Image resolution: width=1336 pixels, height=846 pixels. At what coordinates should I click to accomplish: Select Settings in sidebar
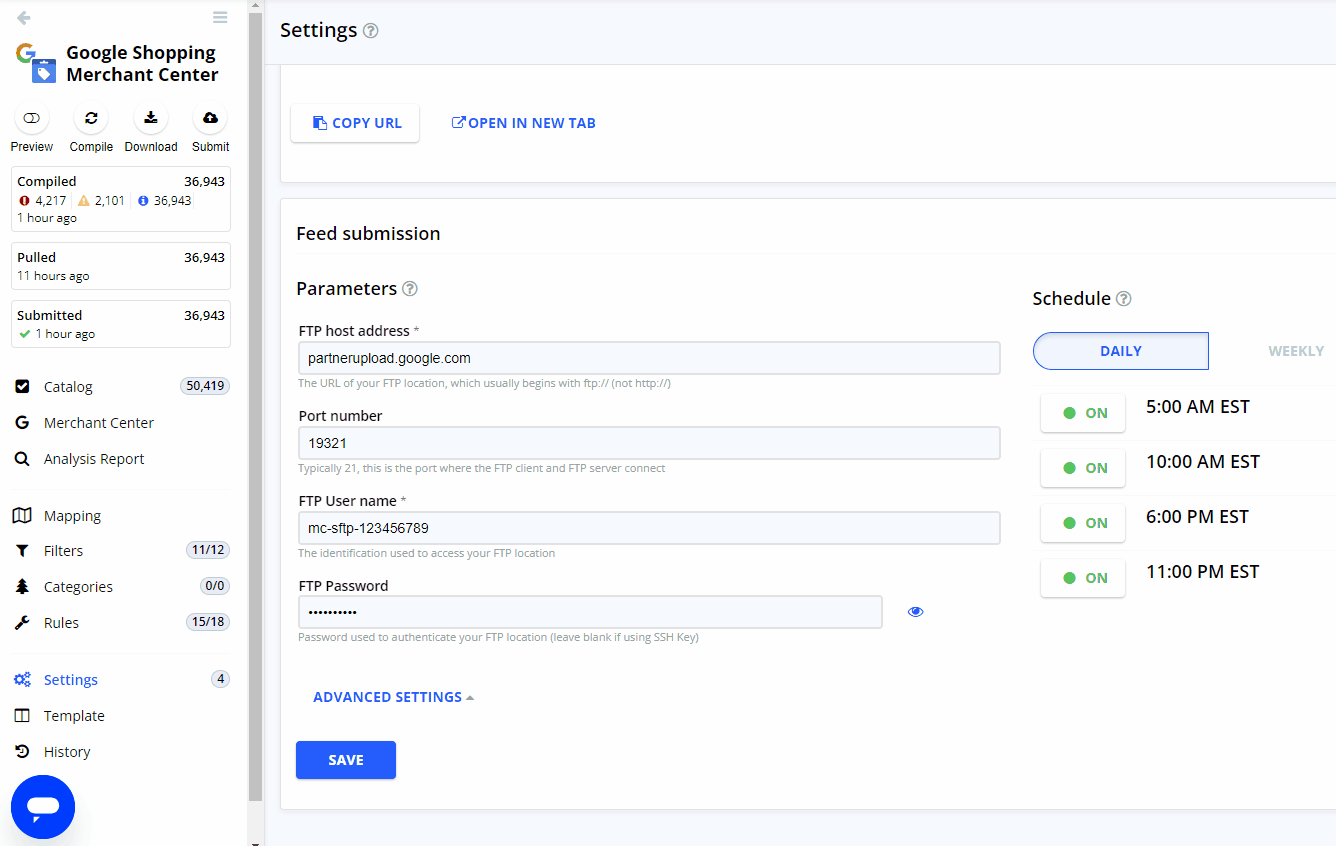pos(70,680)
